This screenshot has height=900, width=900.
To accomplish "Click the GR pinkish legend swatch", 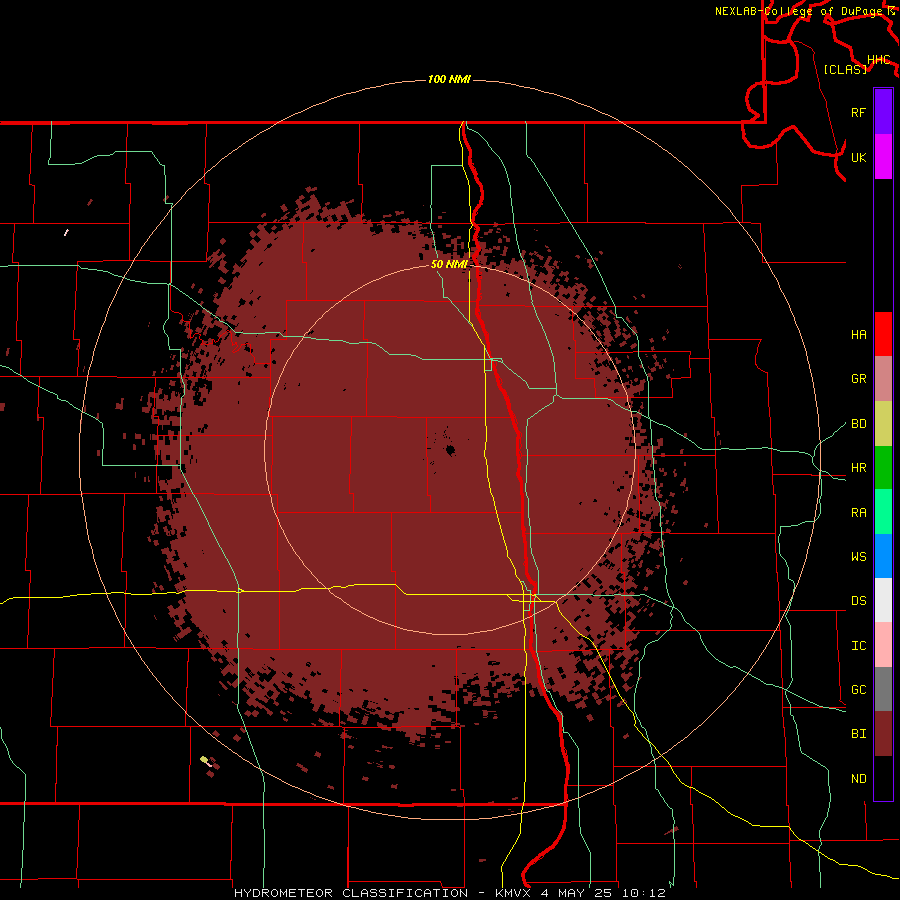I will 883,379.
